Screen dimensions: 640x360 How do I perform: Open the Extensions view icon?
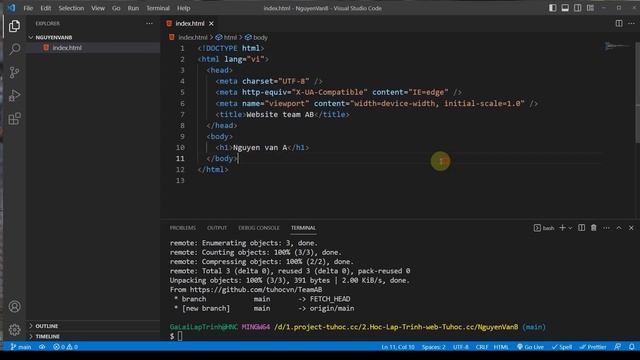pos(14,119)
